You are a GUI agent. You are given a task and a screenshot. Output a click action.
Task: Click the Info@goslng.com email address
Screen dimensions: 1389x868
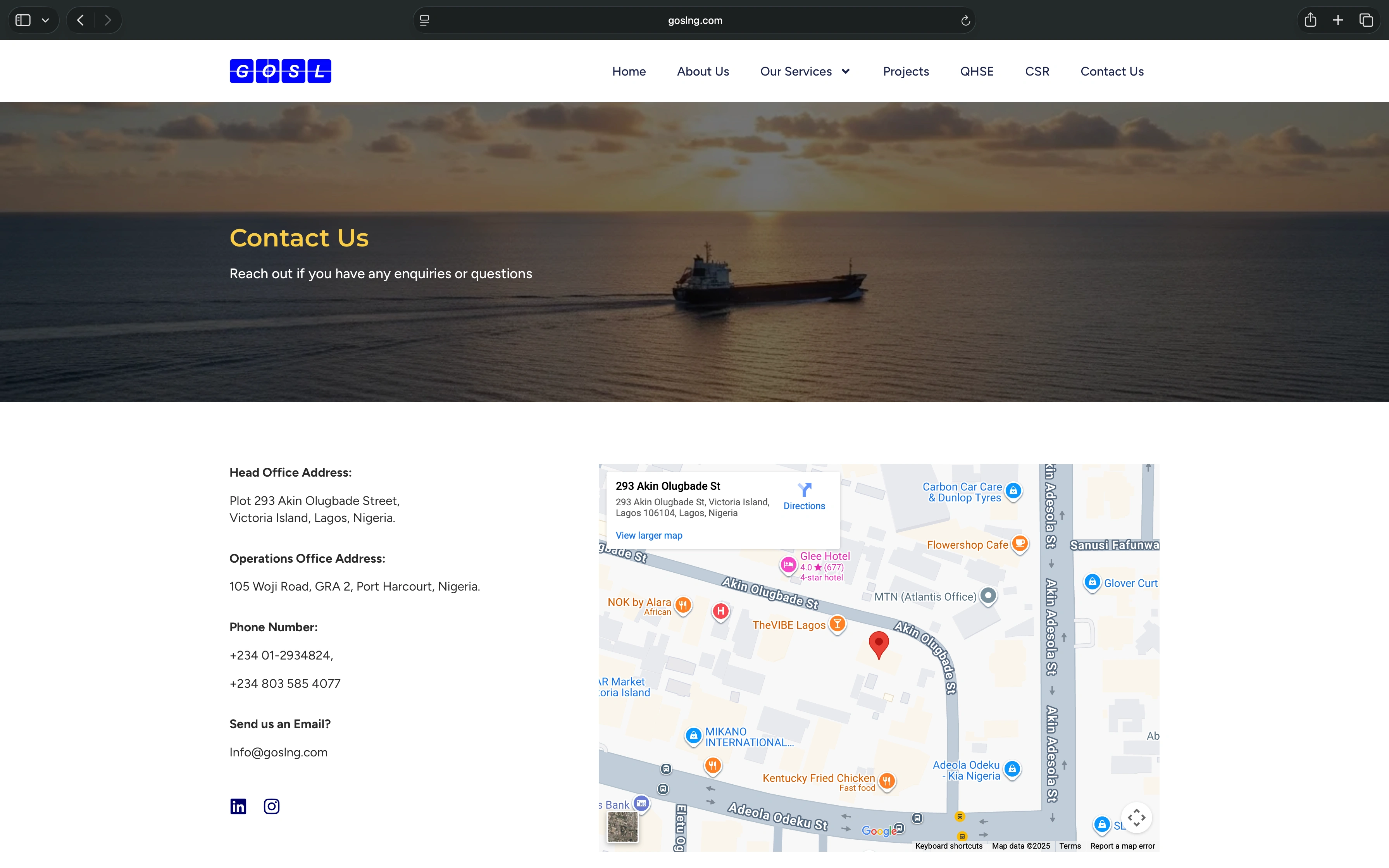(278, 752)
